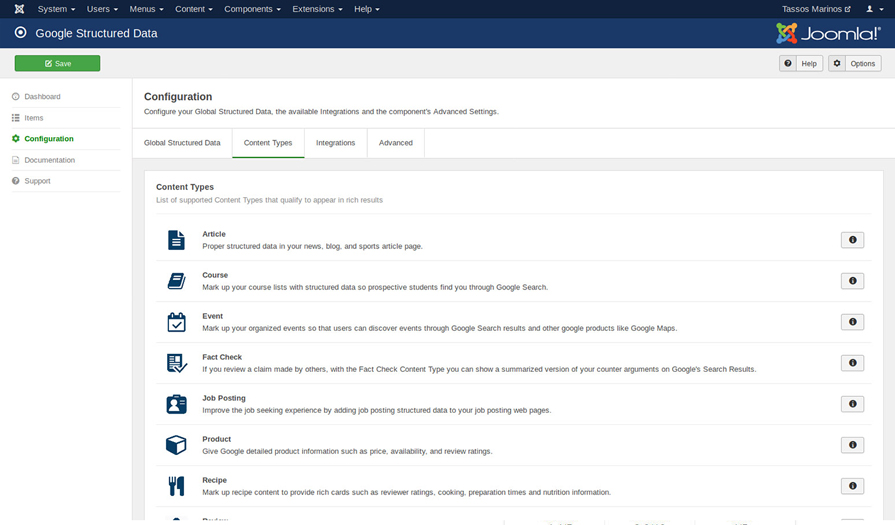Click the Joomla logo icon in top menu bar
This screenshot has width=895, height=525.
19,9
